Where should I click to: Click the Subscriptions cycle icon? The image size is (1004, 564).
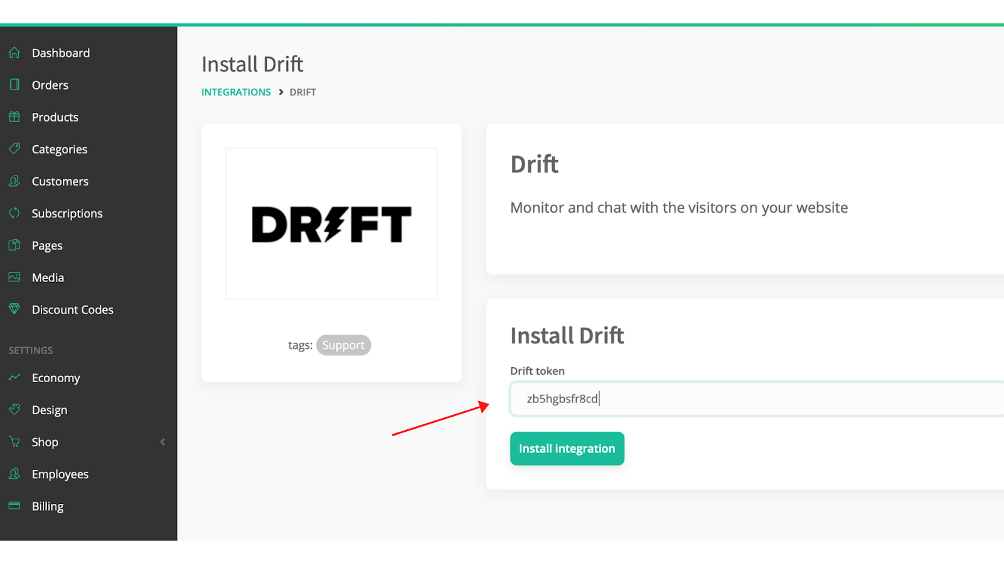click(14, 213)
